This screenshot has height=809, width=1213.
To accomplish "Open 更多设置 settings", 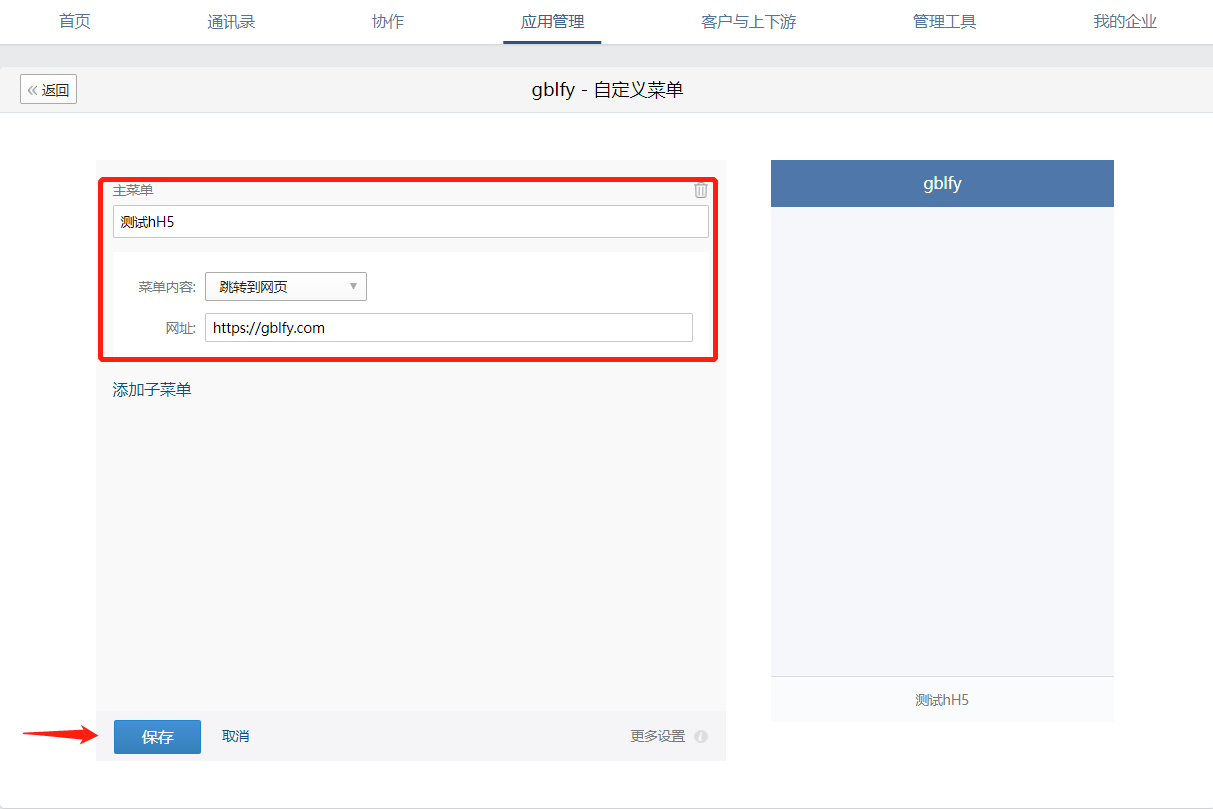I will coord(659,736).
